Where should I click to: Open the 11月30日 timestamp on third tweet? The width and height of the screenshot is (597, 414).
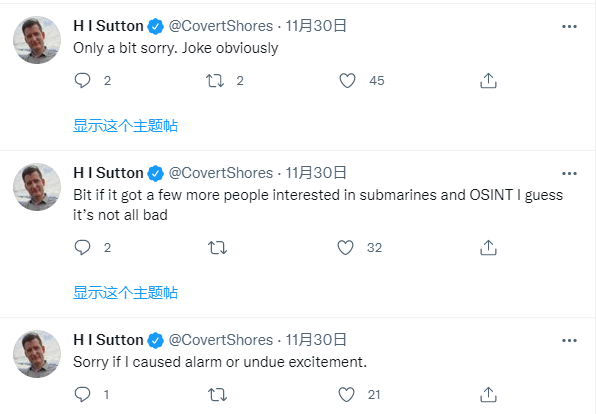[x=316, y=340]
